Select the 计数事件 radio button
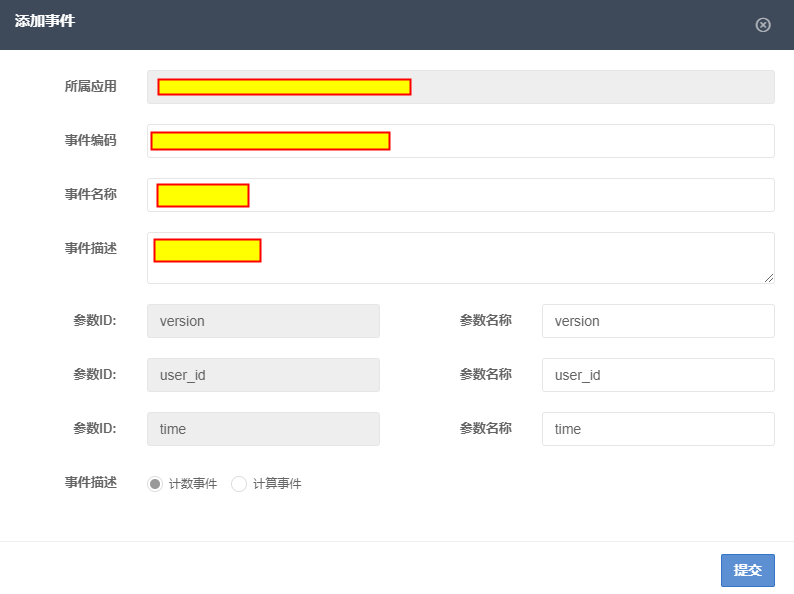 point(155,484)
